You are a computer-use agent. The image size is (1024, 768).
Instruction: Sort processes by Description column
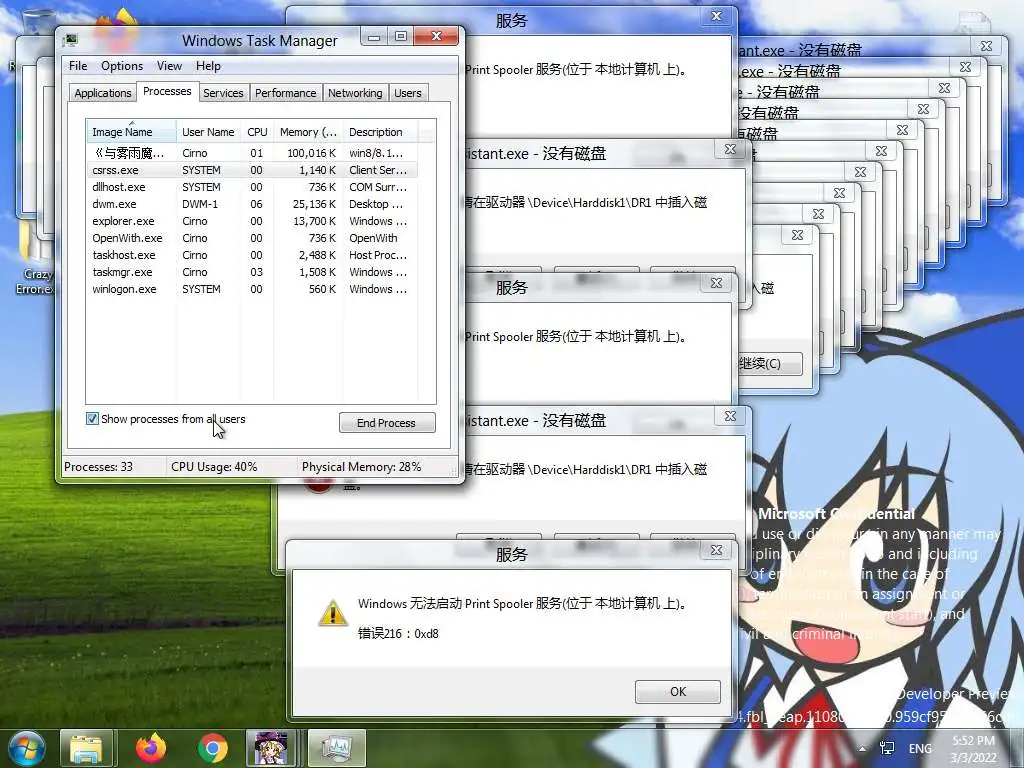pos(380,131)
